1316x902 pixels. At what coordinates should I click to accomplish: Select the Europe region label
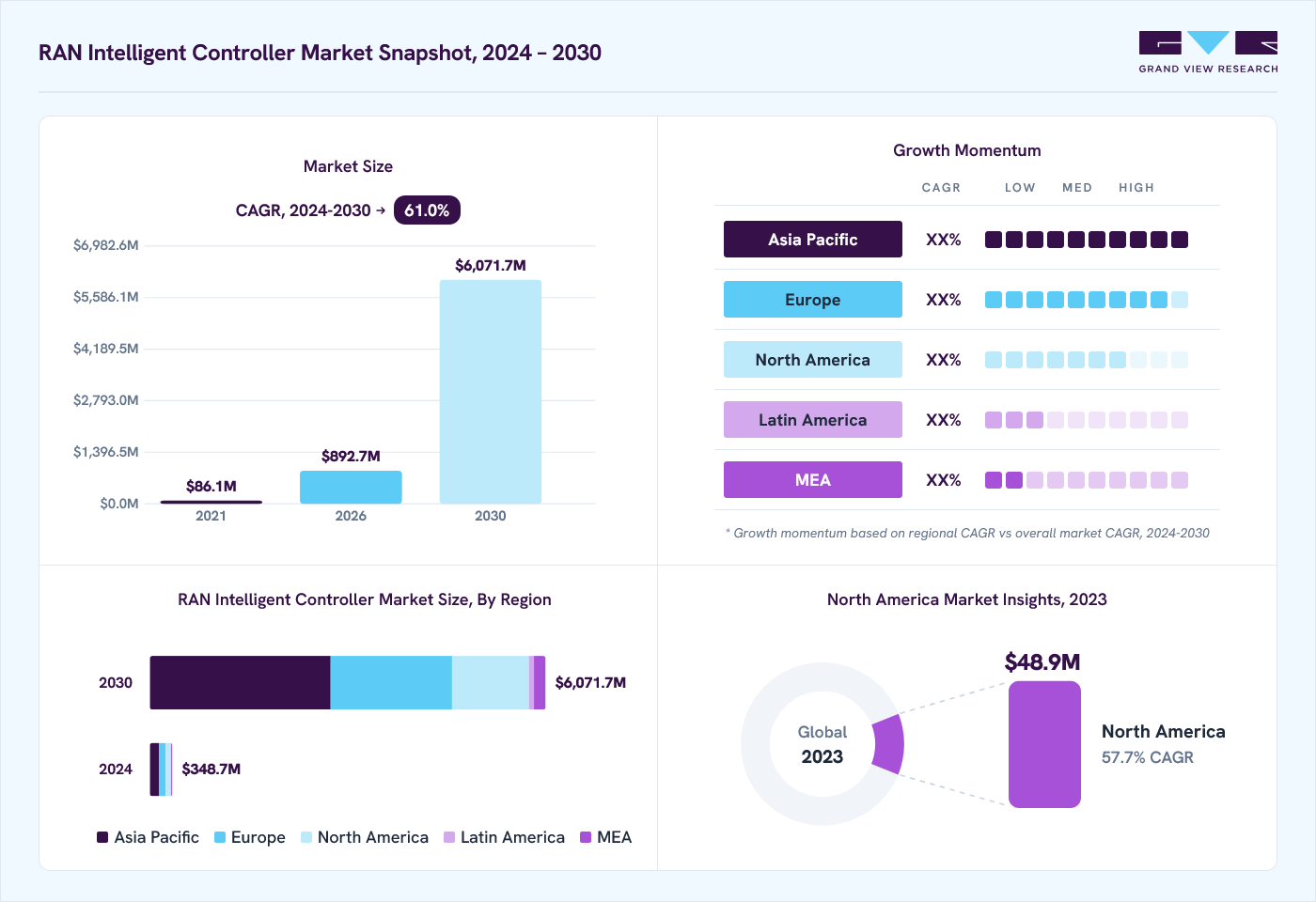coord(813,300)
